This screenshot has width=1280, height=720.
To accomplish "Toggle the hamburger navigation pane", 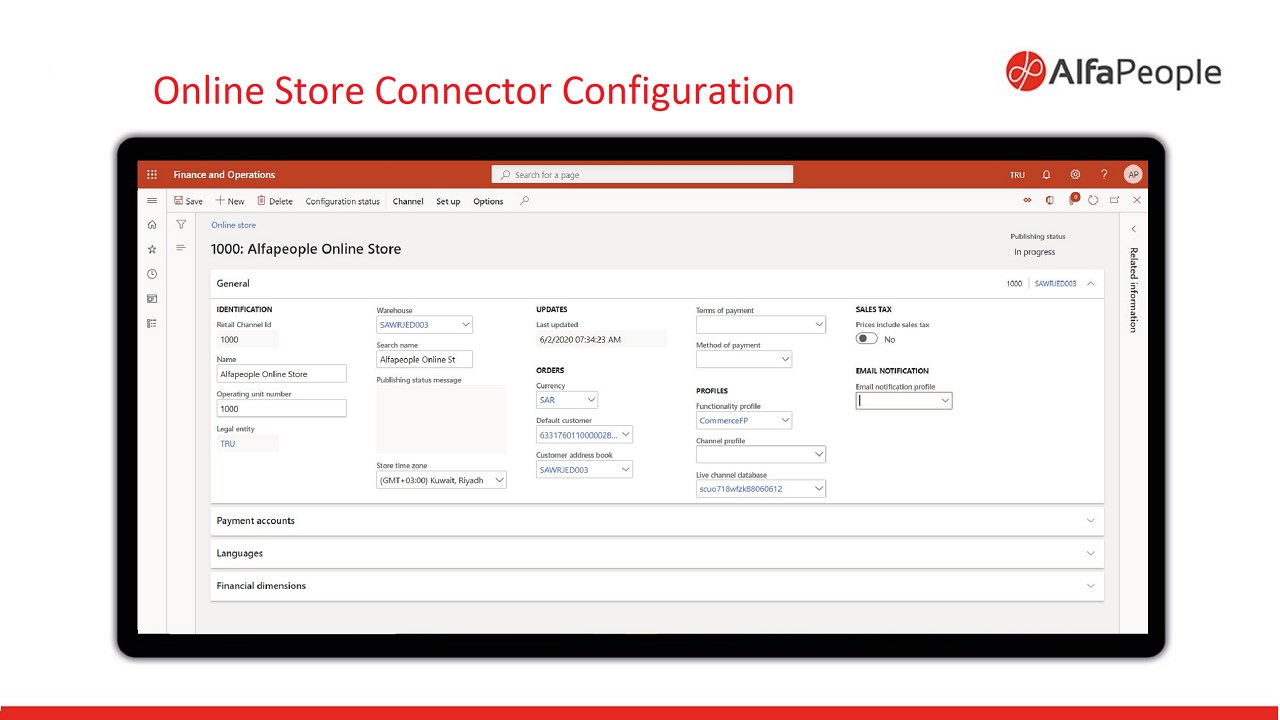I will (x=152, y=201).
